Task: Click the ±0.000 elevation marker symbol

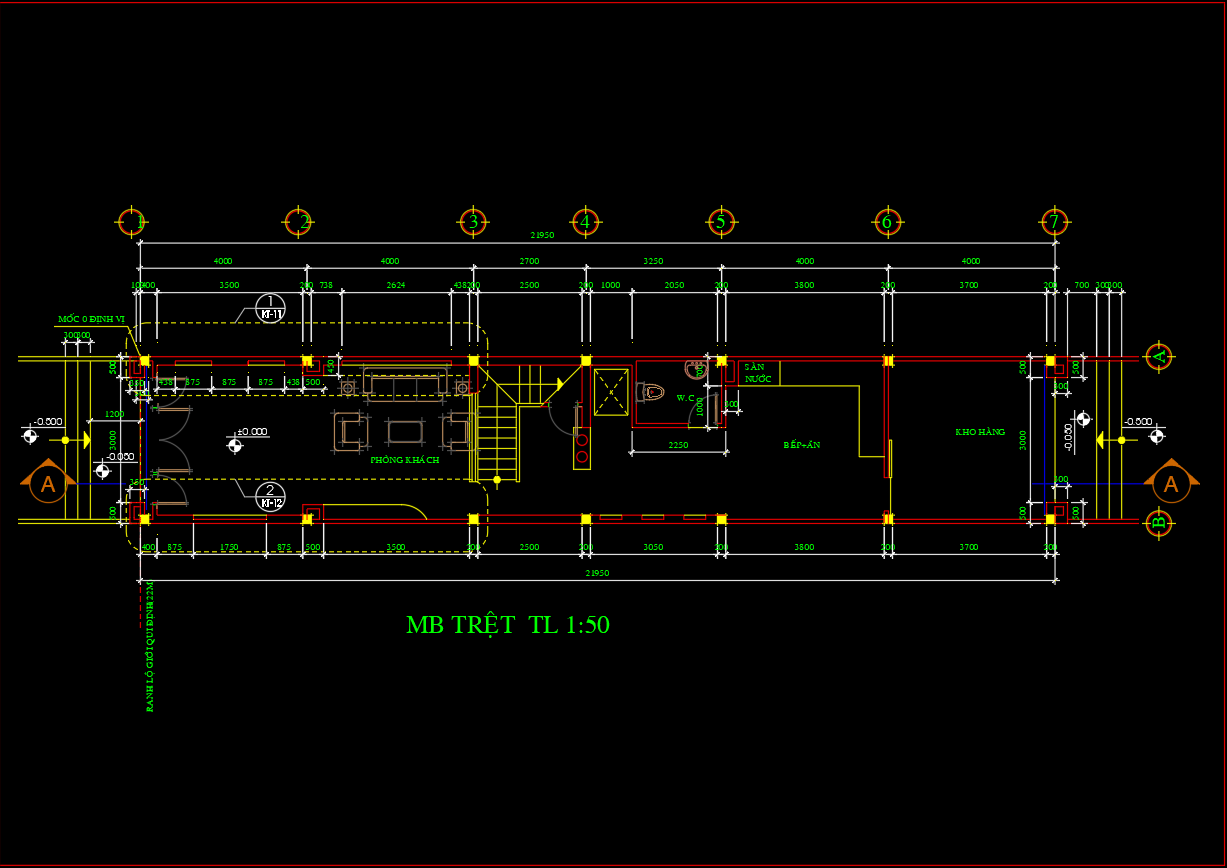Action: pyautogui.click(x=235, y=446)
